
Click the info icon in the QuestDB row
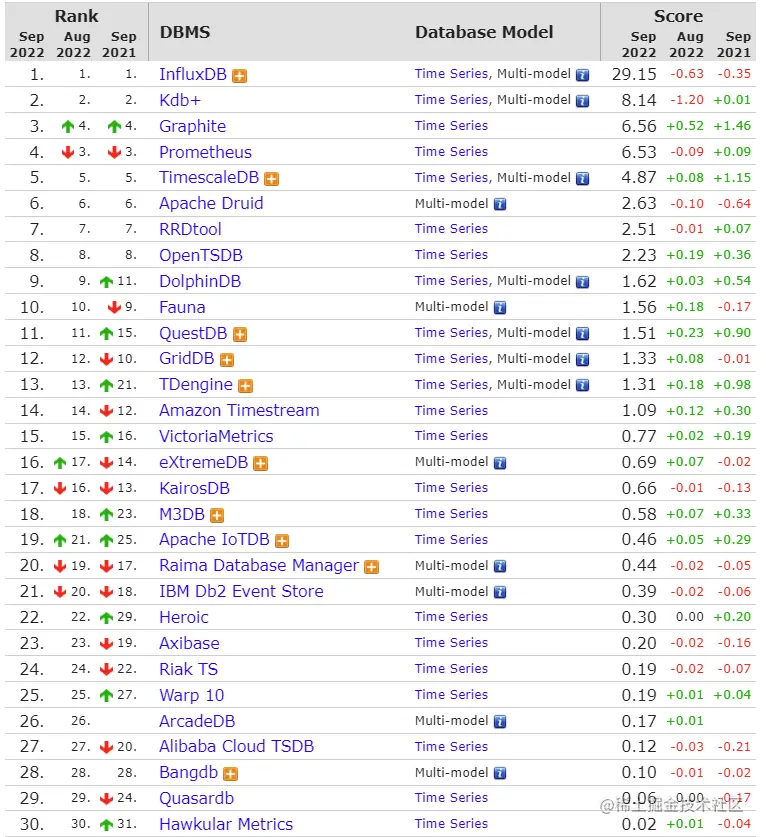[x=582, y=334]
